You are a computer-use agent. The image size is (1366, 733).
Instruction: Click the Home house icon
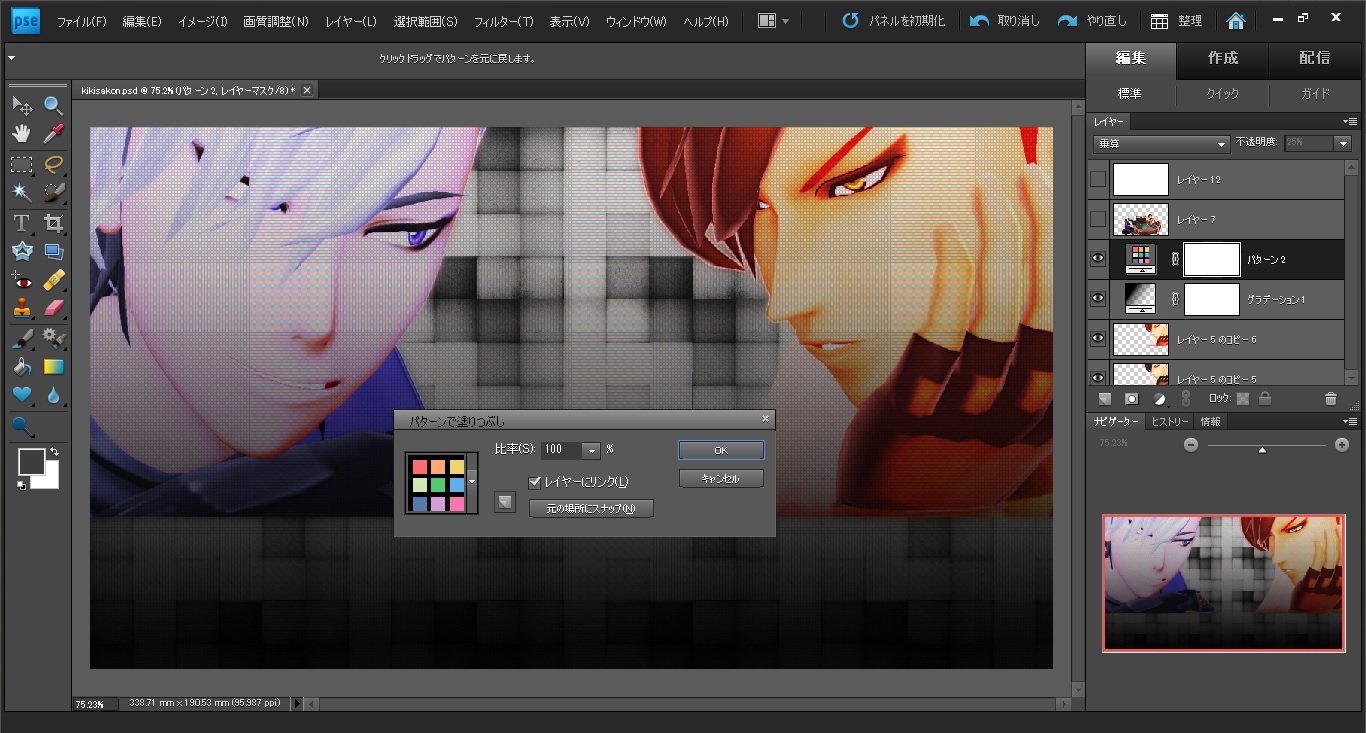coord(1236,20)
